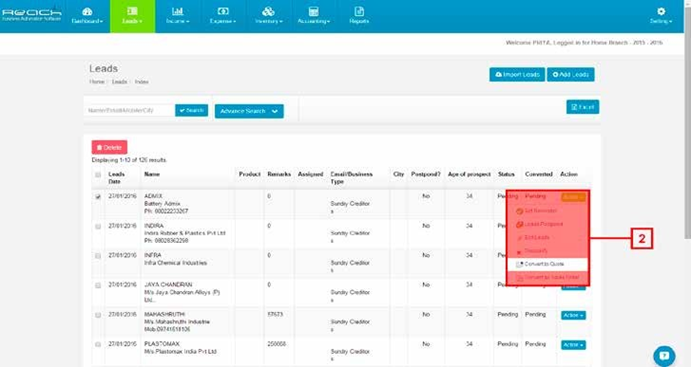Screen dimensions: 691x367
Task: Uncheck the ADMIX lead row checkbox
Action: click(x=98, y=197)
